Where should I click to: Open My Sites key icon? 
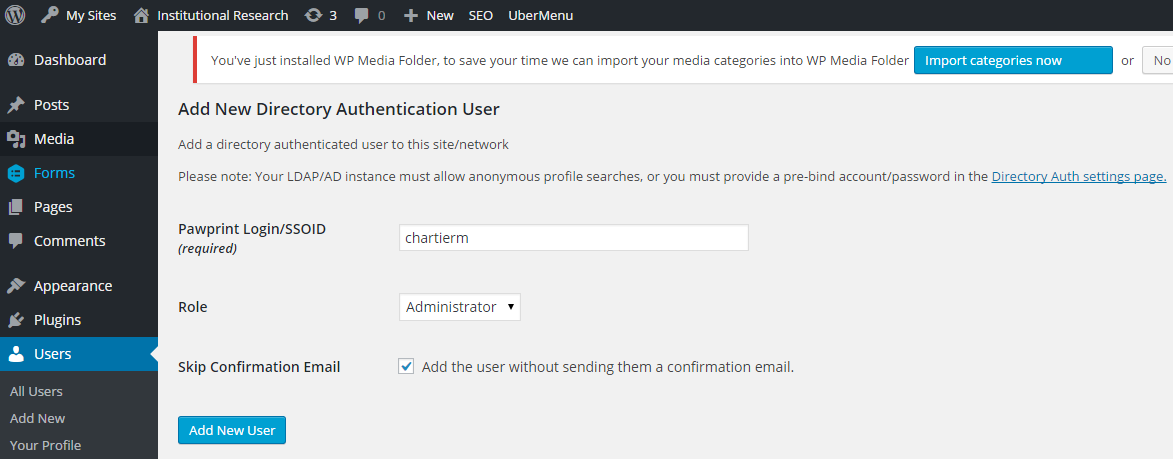pos(49,15)
